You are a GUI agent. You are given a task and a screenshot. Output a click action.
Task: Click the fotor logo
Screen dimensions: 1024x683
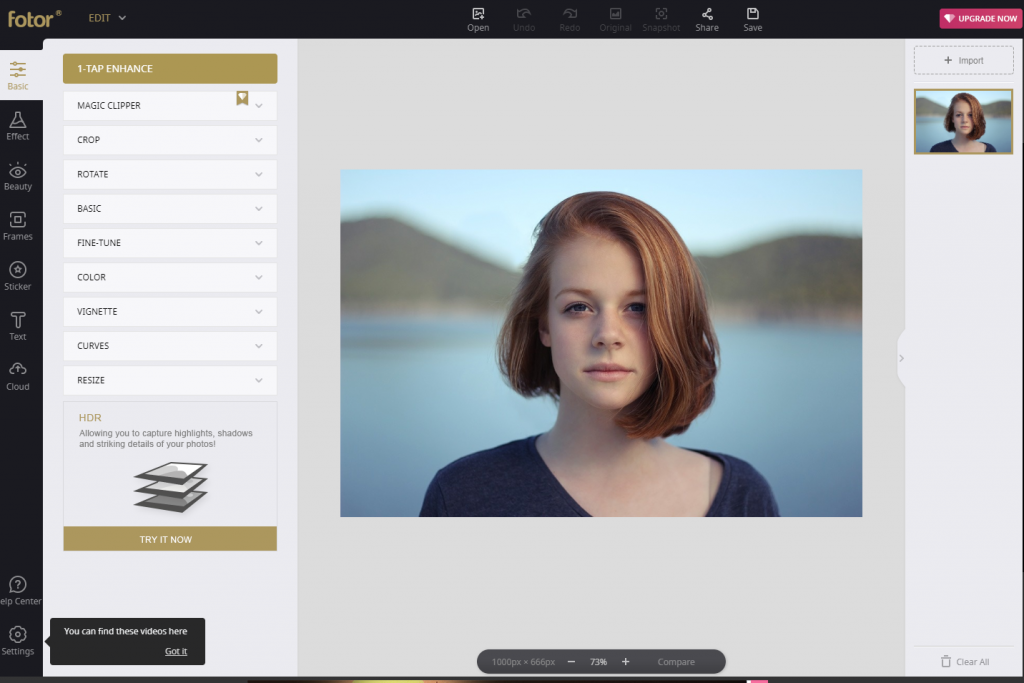point(34,18)
